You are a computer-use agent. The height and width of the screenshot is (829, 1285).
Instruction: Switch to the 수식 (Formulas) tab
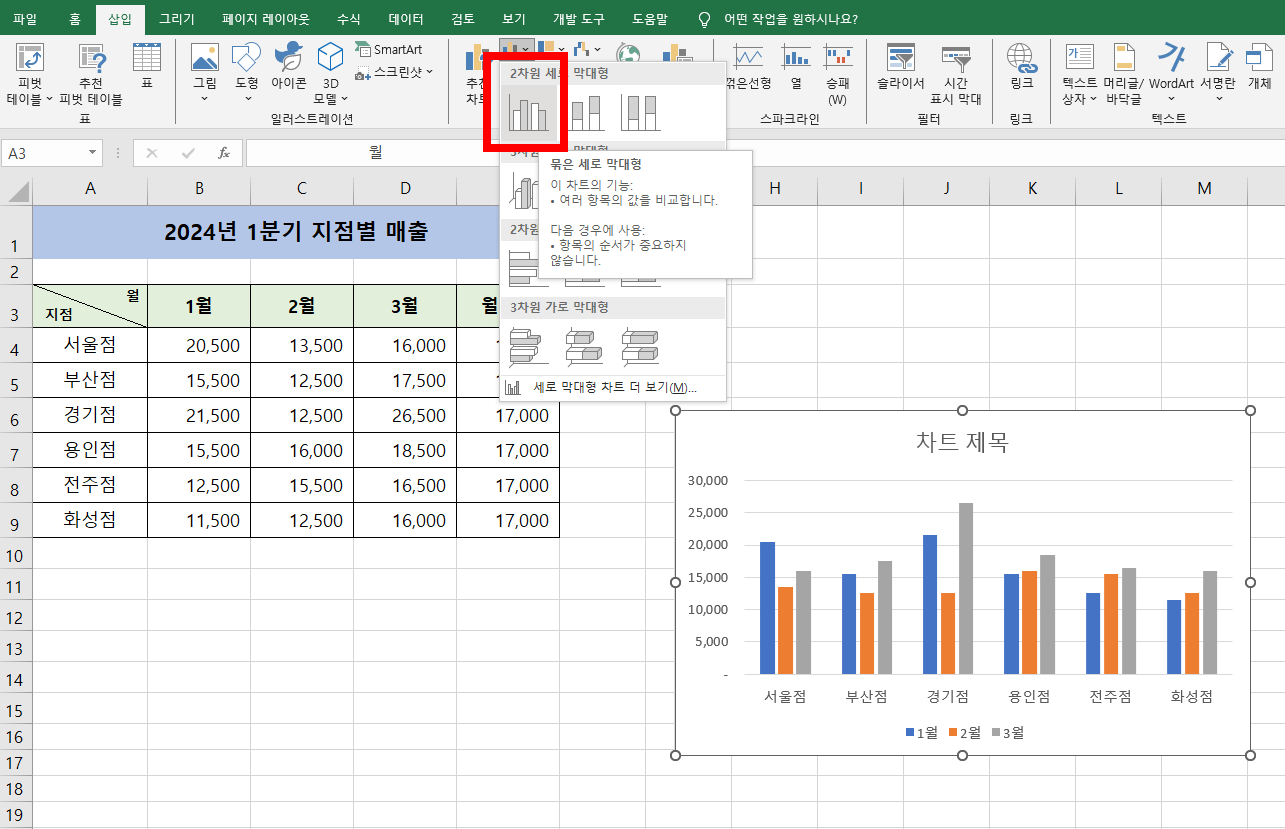(x=349, y=19)
